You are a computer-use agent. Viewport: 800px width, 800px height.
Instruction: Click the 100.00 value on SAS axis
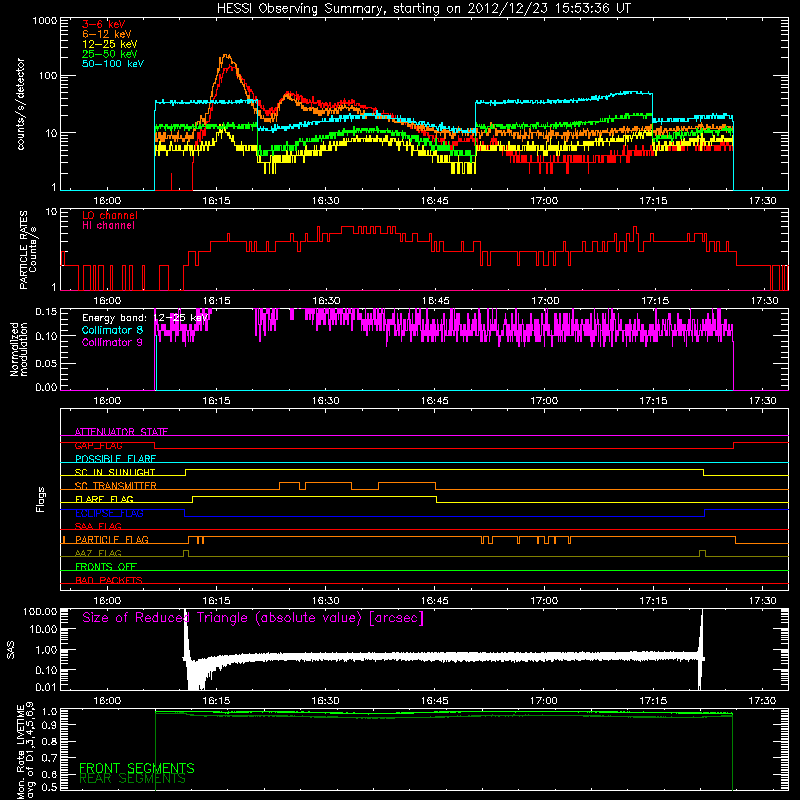coord(40,611)
